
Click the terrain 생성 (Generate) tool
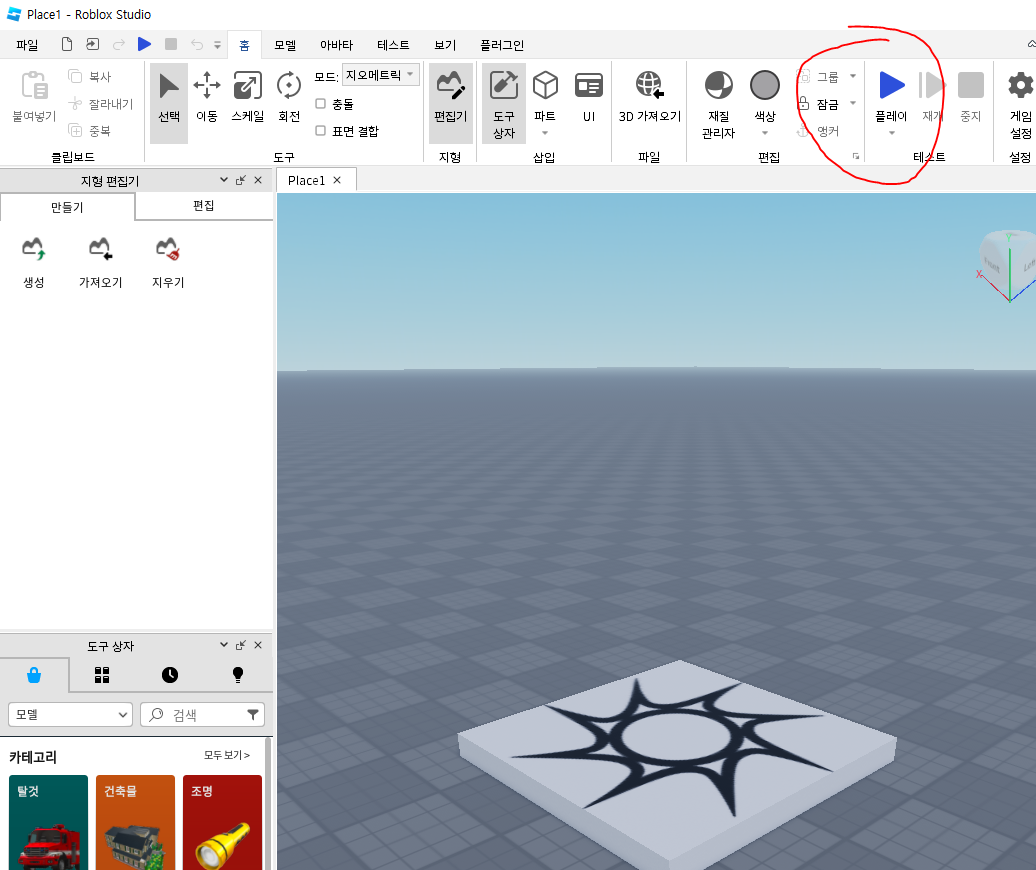coord(34,263)
